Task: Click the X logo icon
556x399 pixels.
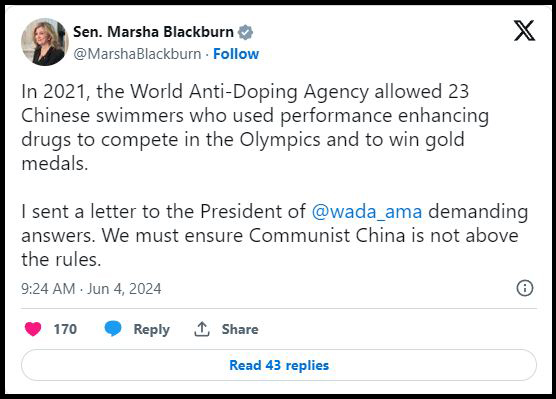Action: (x=524, y=31)
